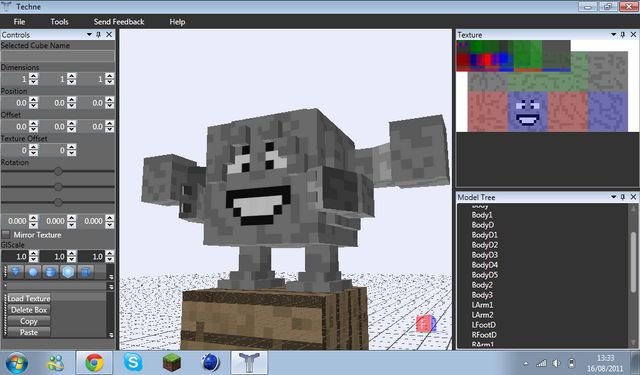Decrease the third GlScale value

click(109, 259)
